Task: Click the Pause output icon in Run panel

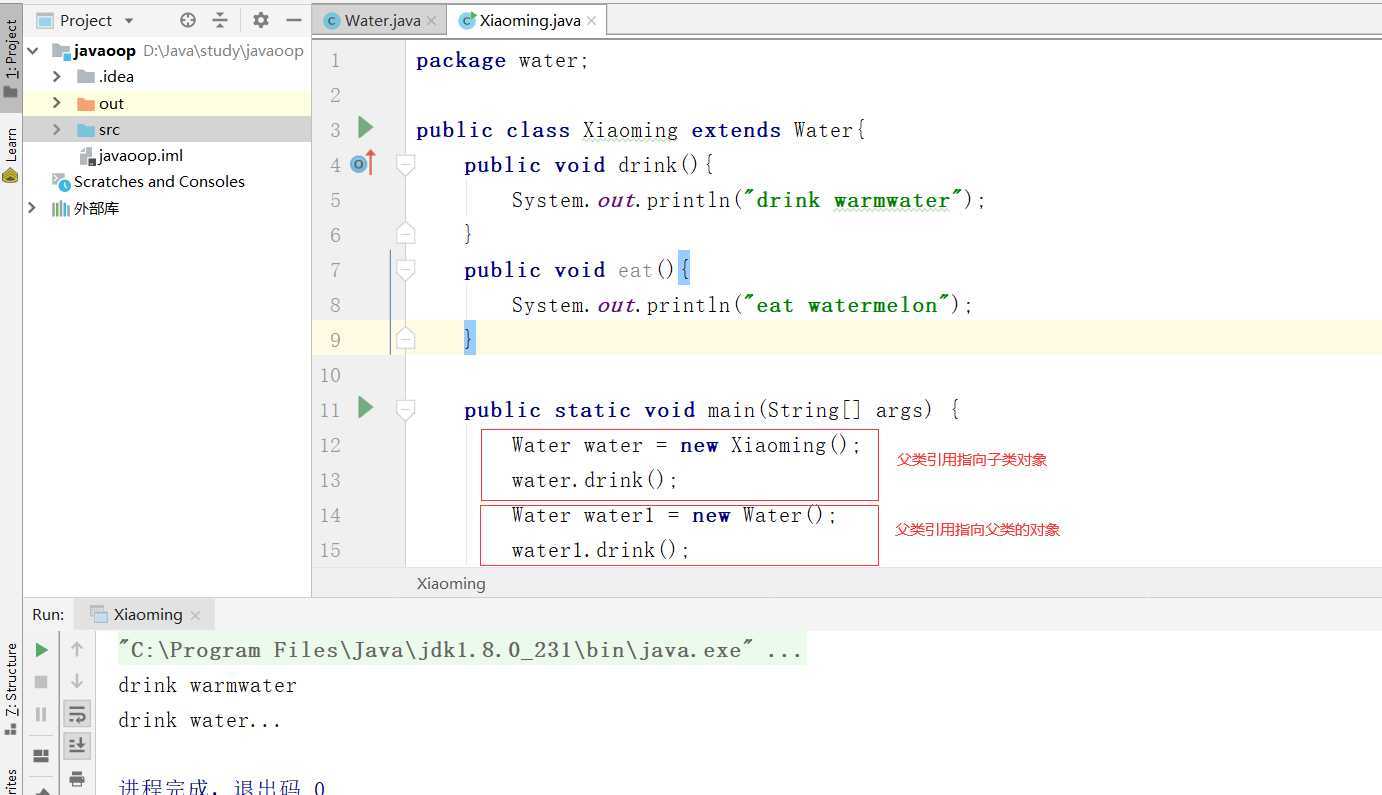Action: pos(41,714)
